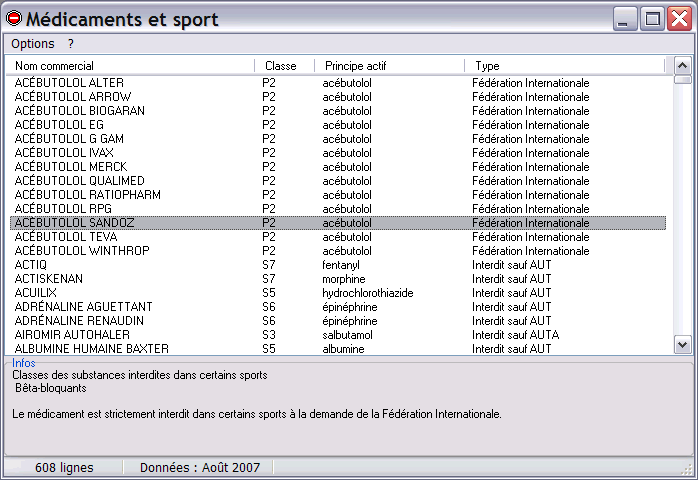
Task: Select the ACÉBUTOLOL G GAM row
Action: 338,139
